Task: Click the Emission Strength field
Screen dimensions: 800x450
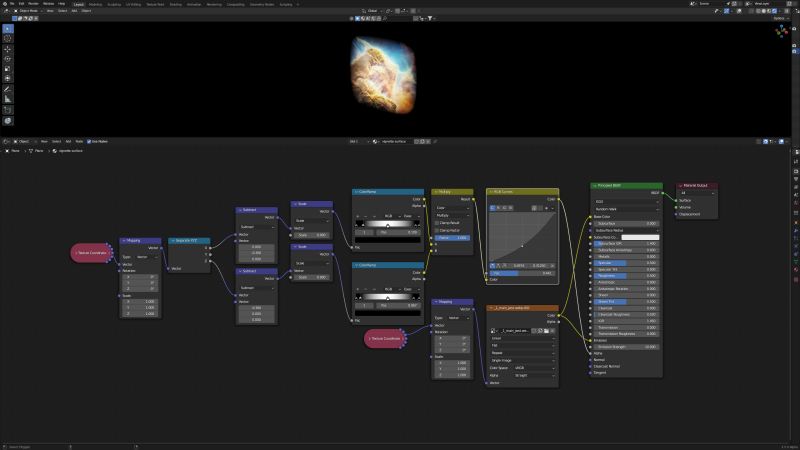Action: coord(627,347)
